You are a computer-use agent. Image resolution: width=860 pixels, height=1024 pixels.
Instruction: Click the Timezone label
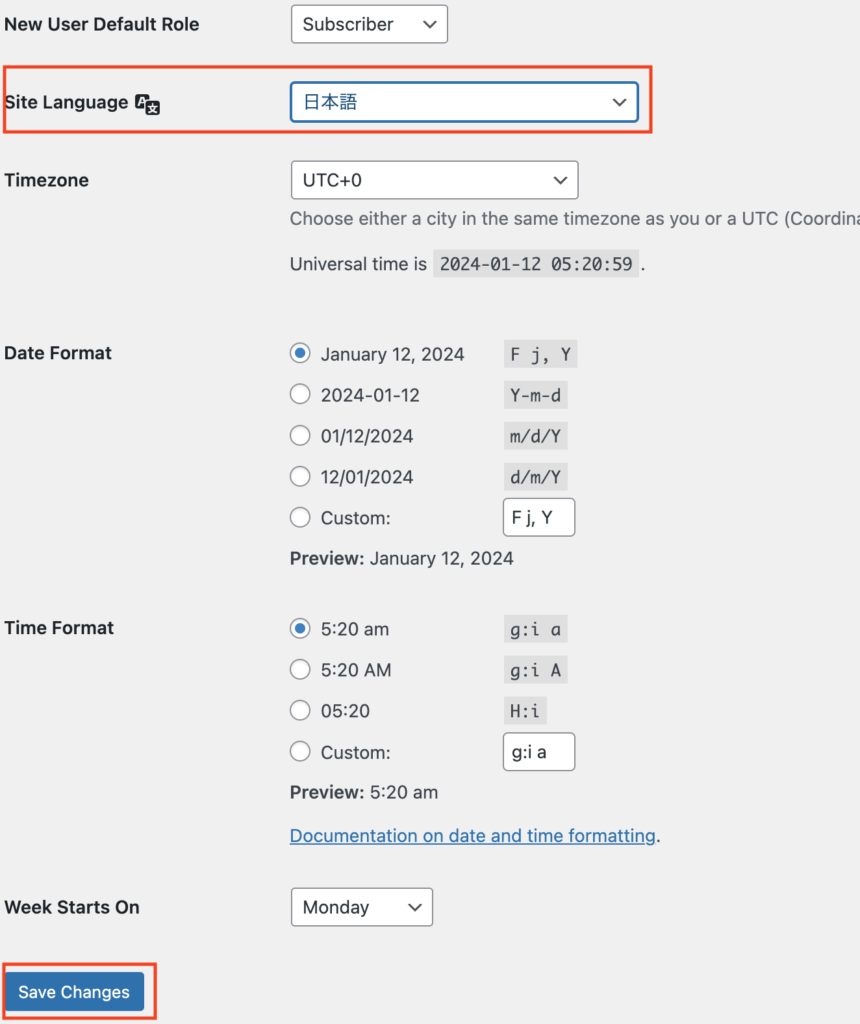(46, 180)
